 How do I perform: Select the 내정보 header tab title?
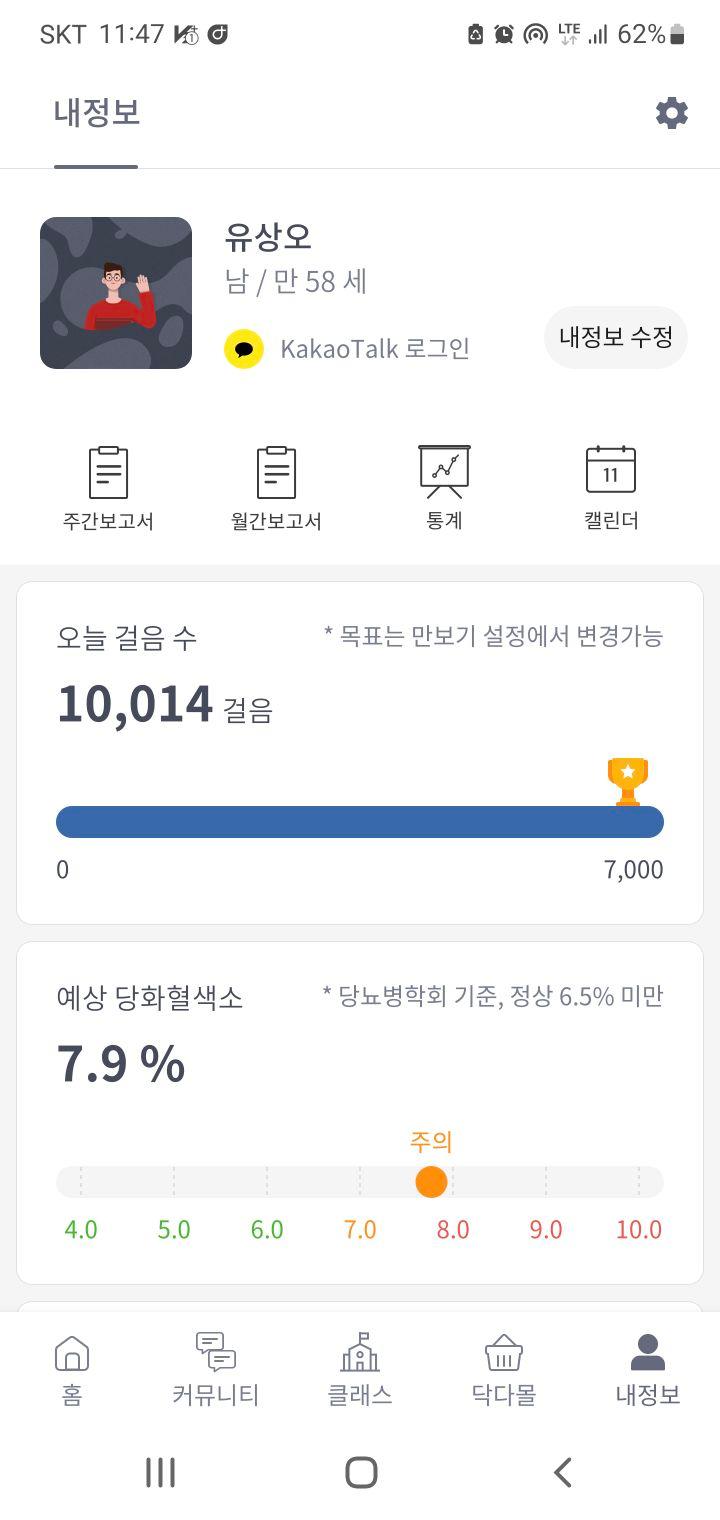click(97, 113)
